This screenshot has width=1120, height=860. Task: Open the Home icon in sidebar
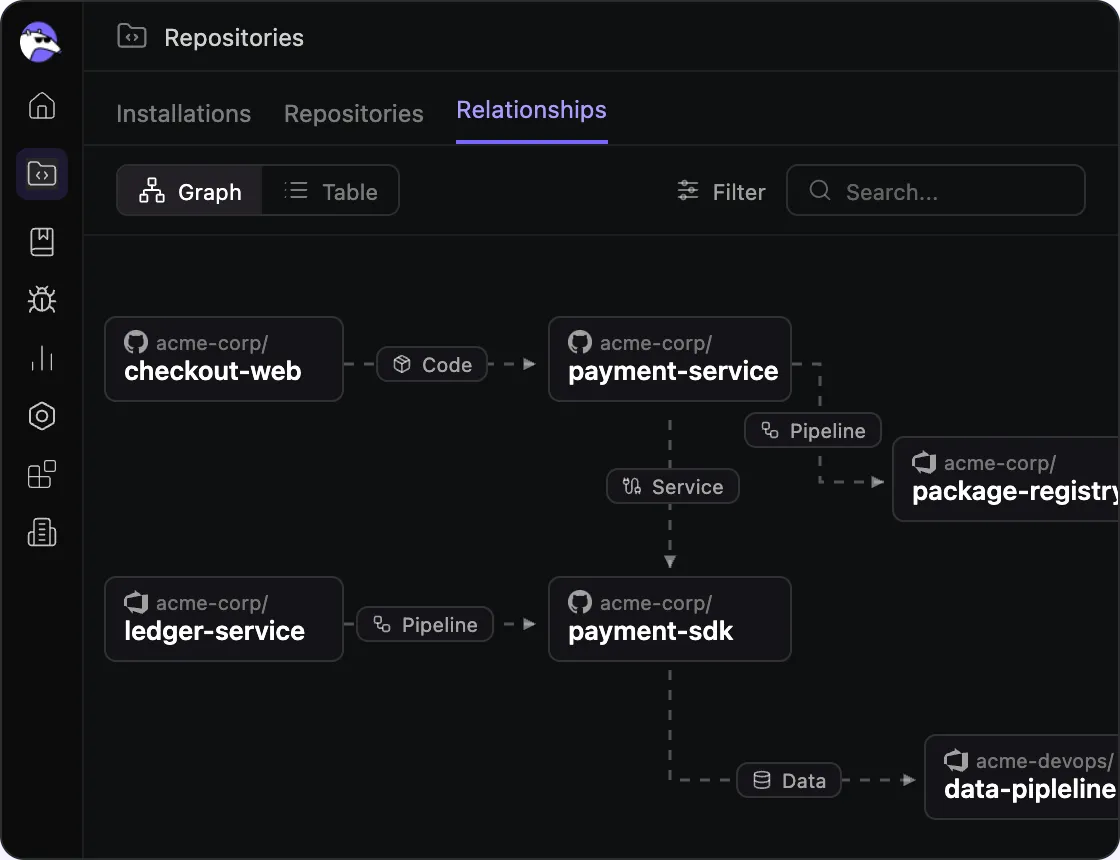tap(42, 106)
